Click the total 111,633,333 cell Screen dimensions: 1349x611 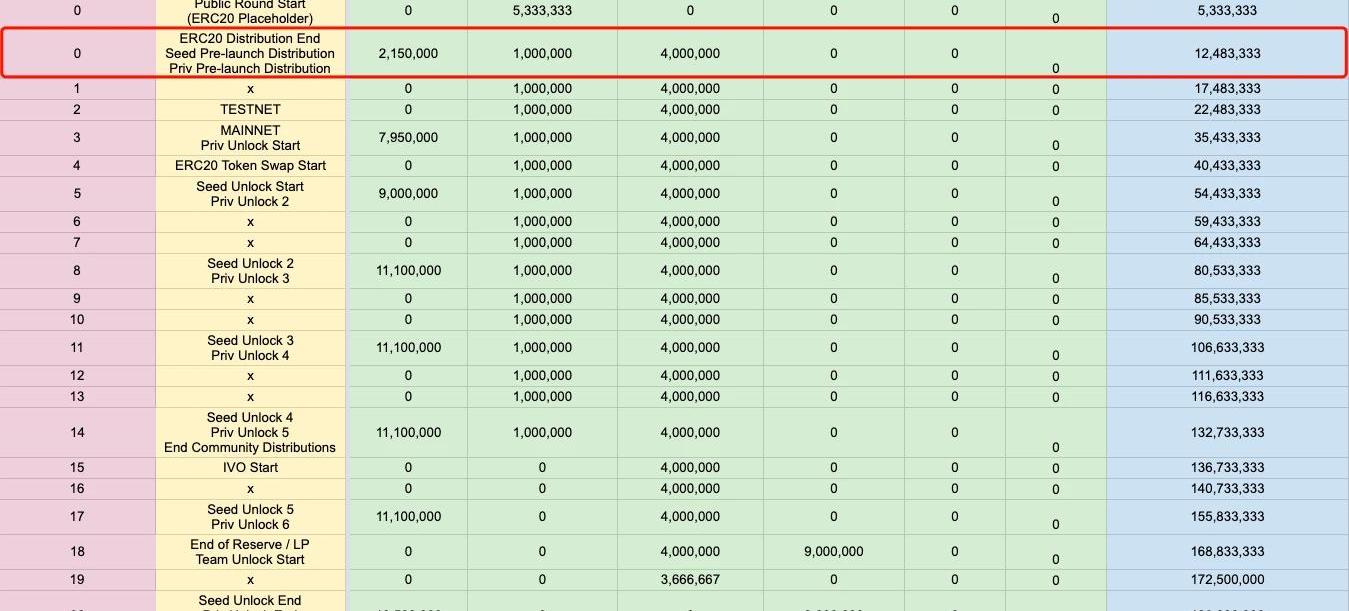tap(1227, 375)
